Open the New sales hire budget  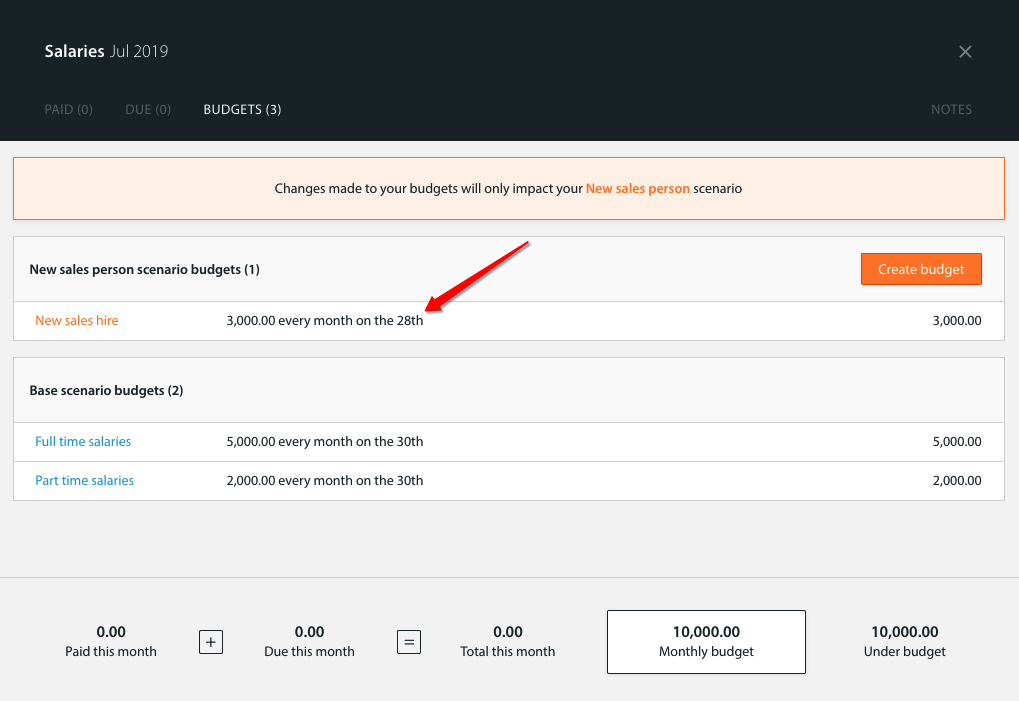(x=76, y=320)
